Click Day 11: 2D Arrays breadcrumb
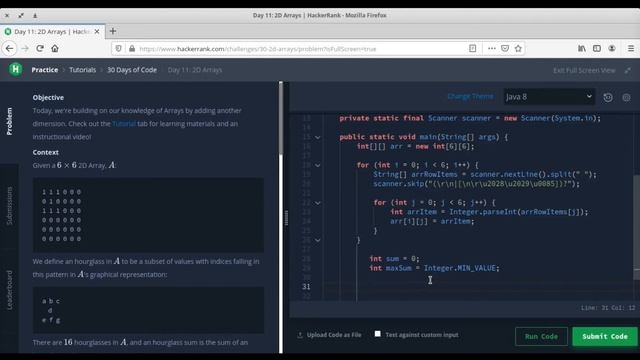 tap(195, 70)
